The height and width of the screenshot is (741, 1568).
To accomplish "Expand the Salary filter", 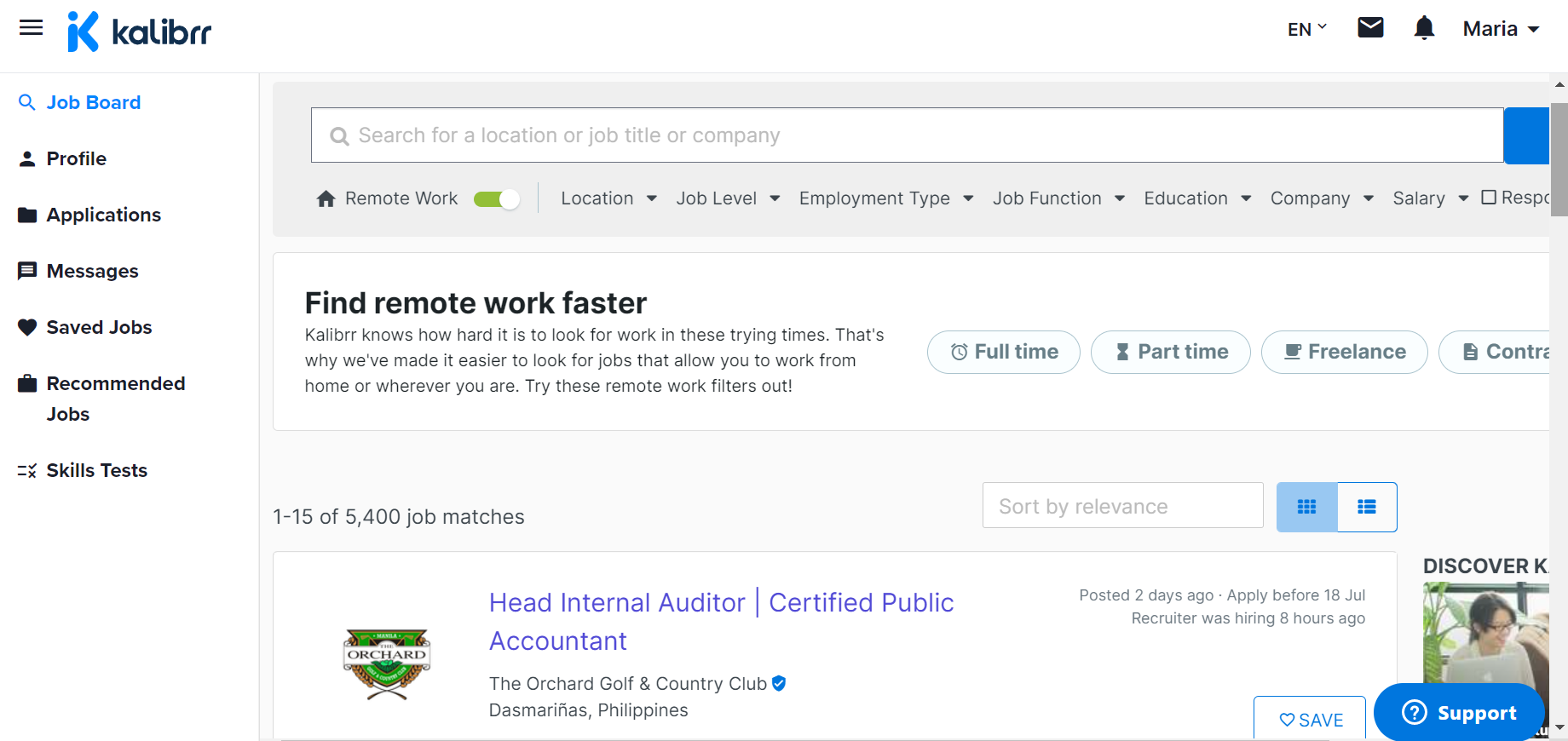I will point(1431,198).
